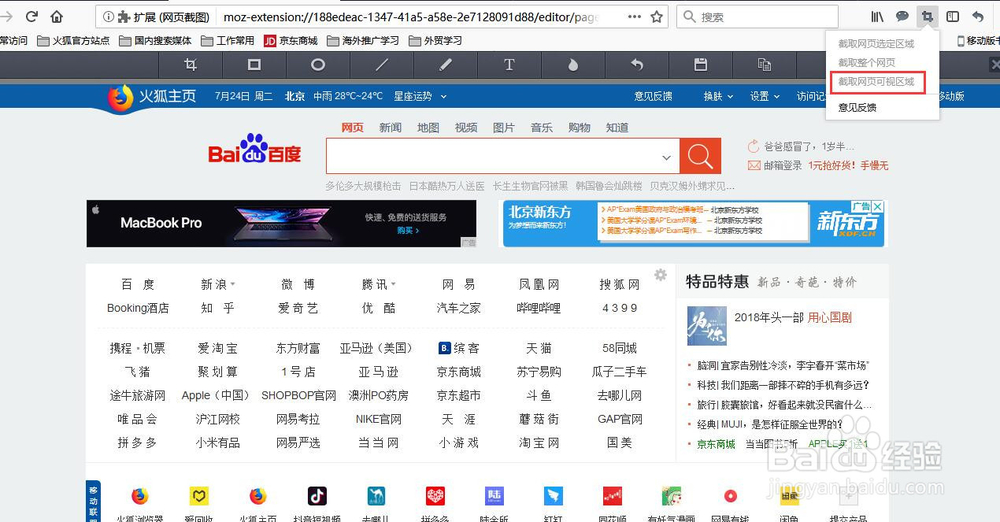Open the 同花顺 app icon
Image resolution: width=1000 pixels, height=522 pixels.
612,496
